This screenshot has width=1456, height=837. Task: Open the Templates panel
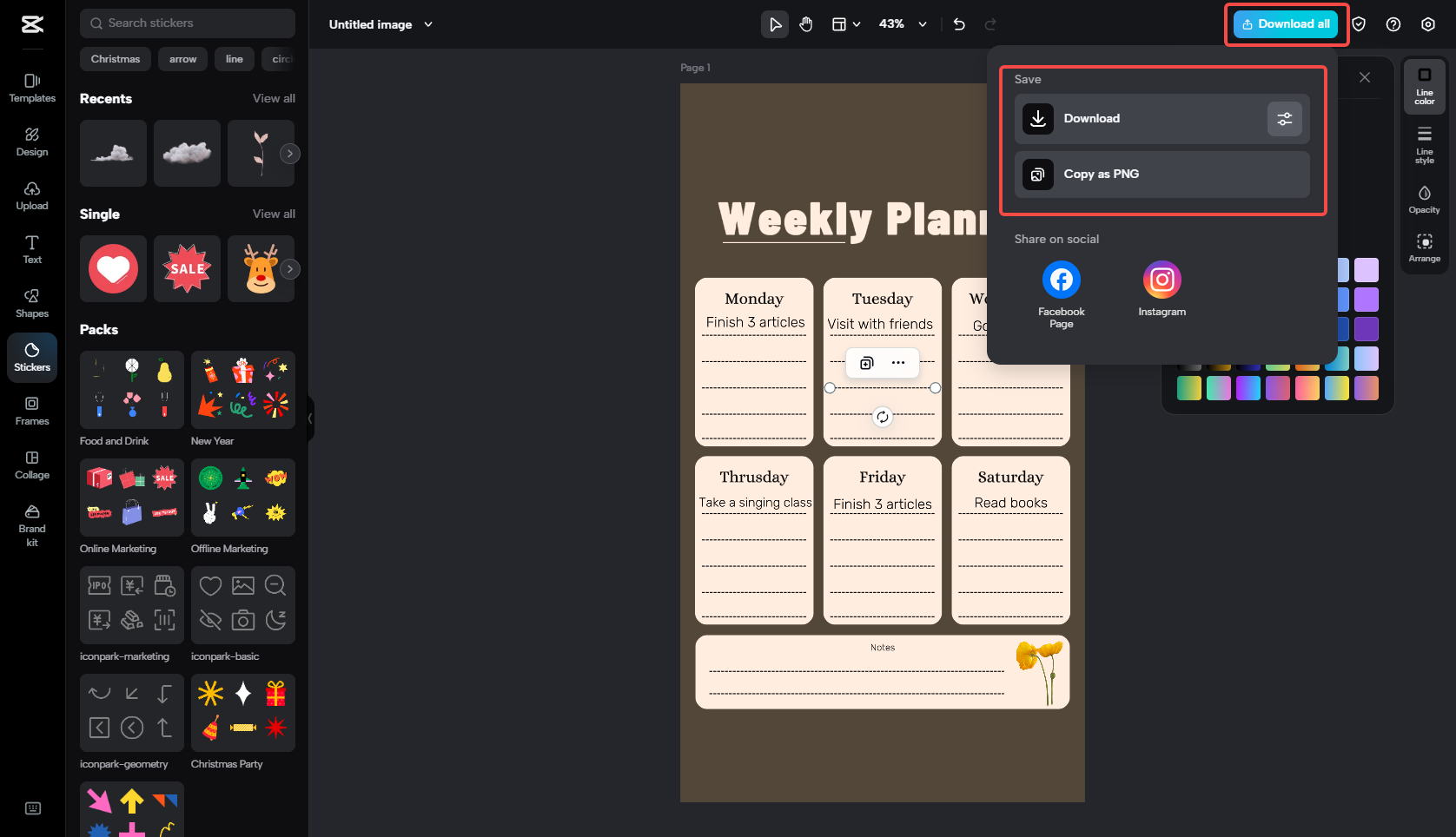pos(31,88)
